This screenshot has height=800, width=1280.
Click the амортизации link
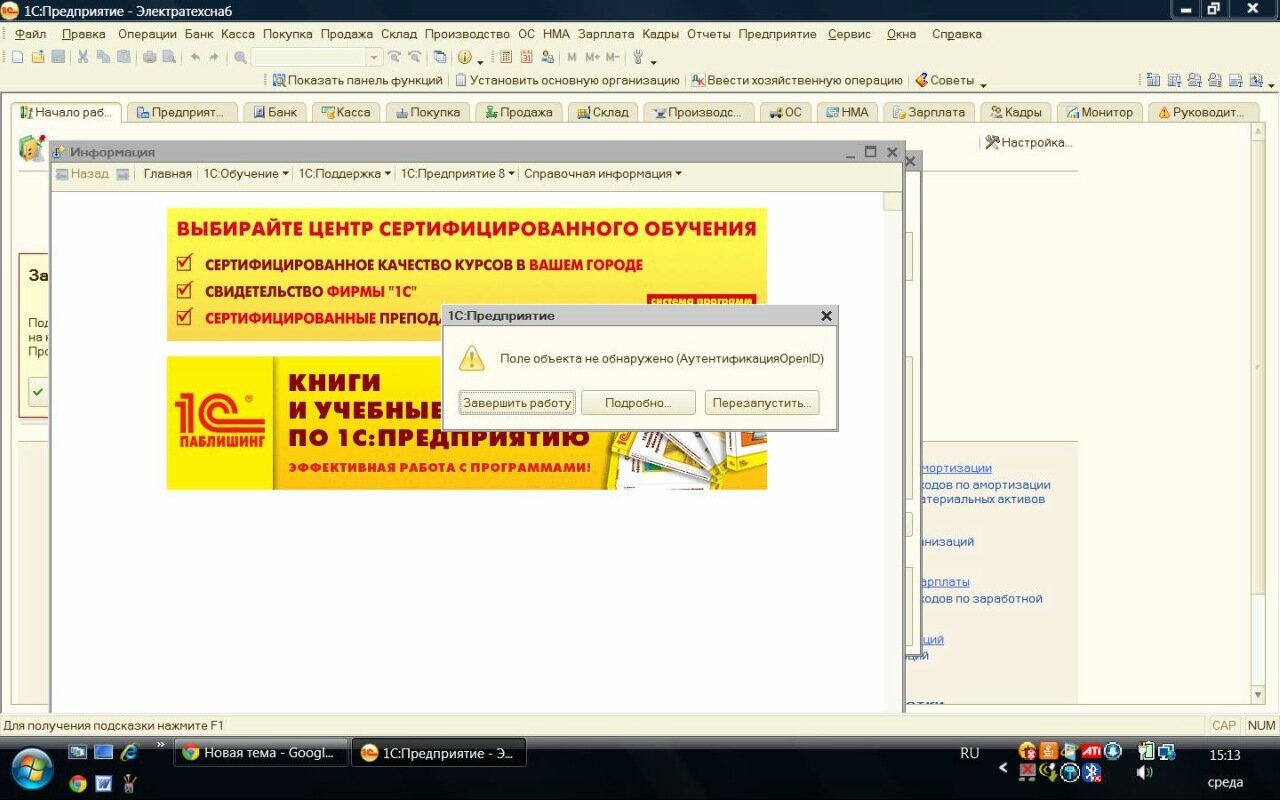(x=955, y=468)
